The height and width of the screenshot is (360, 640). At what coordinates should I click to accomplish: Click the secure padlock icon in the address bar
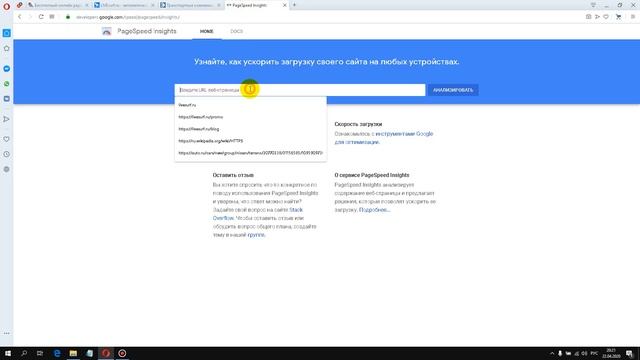click(x=68, y=17)
